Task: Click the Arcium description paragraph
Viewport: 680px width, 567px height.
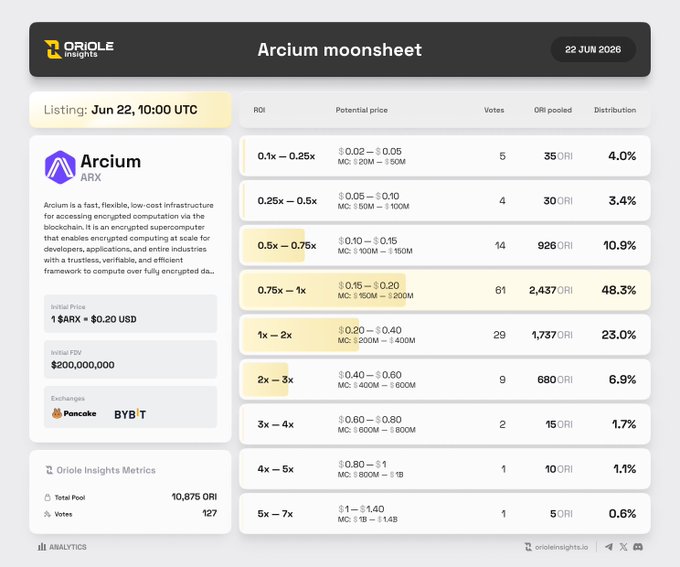Action: click(x=129, y=238)
